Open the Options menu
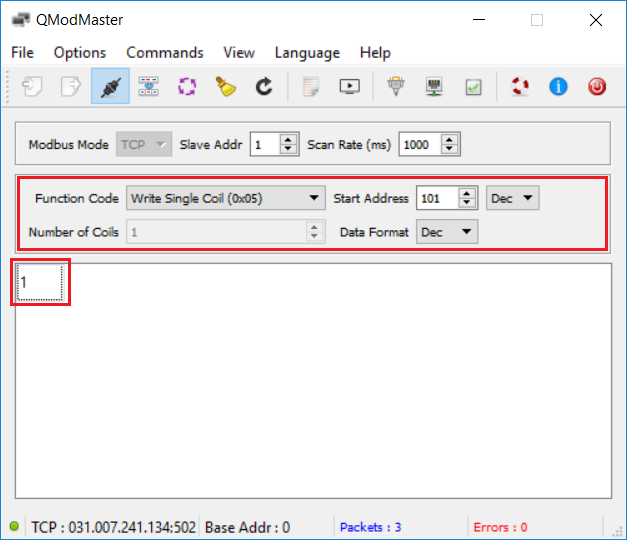The height and width of the screenshot is (540, 627). [80, 52]
